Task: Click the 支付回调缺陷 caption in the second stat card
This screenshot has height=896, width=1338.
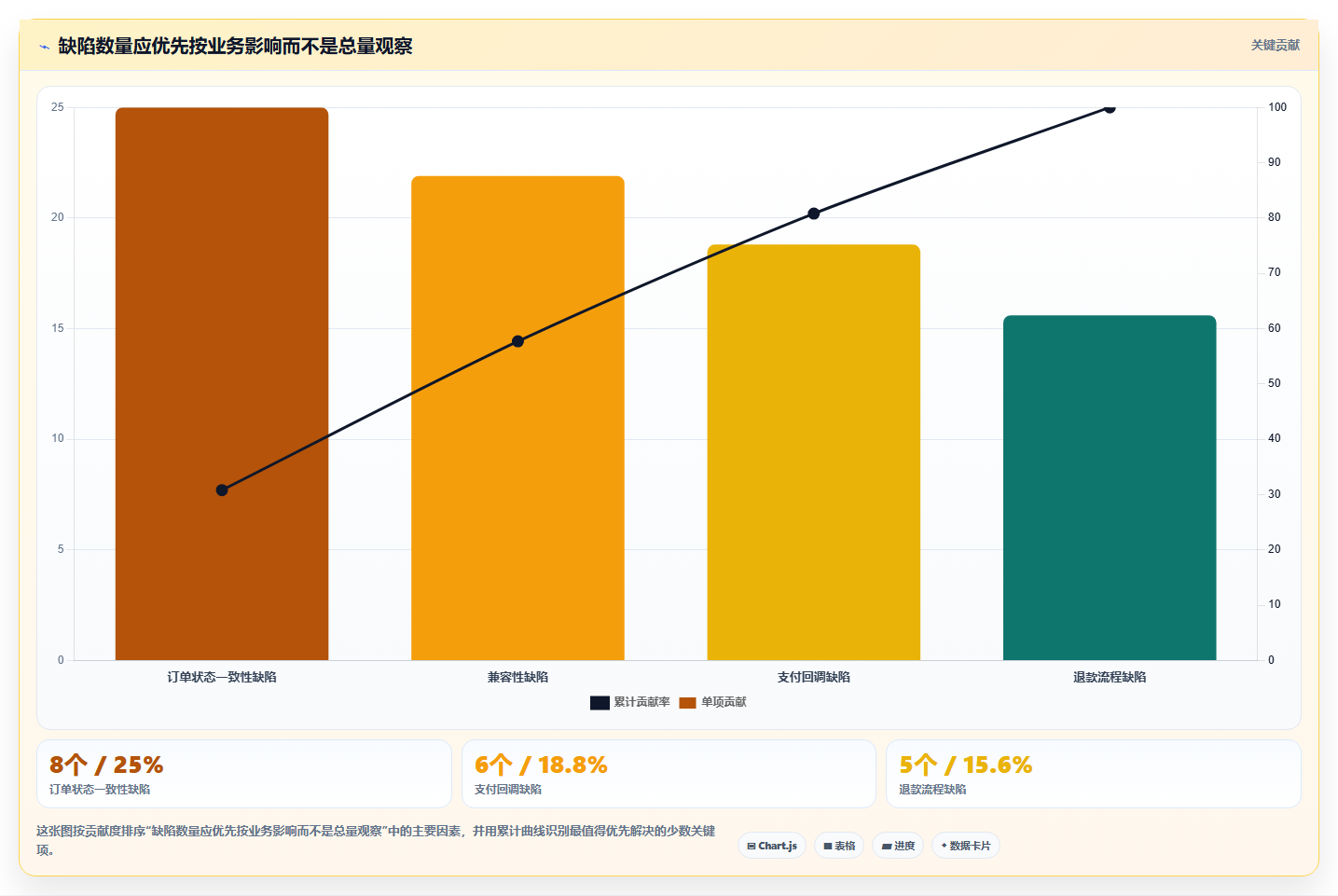Action: [x=508, y=789]
